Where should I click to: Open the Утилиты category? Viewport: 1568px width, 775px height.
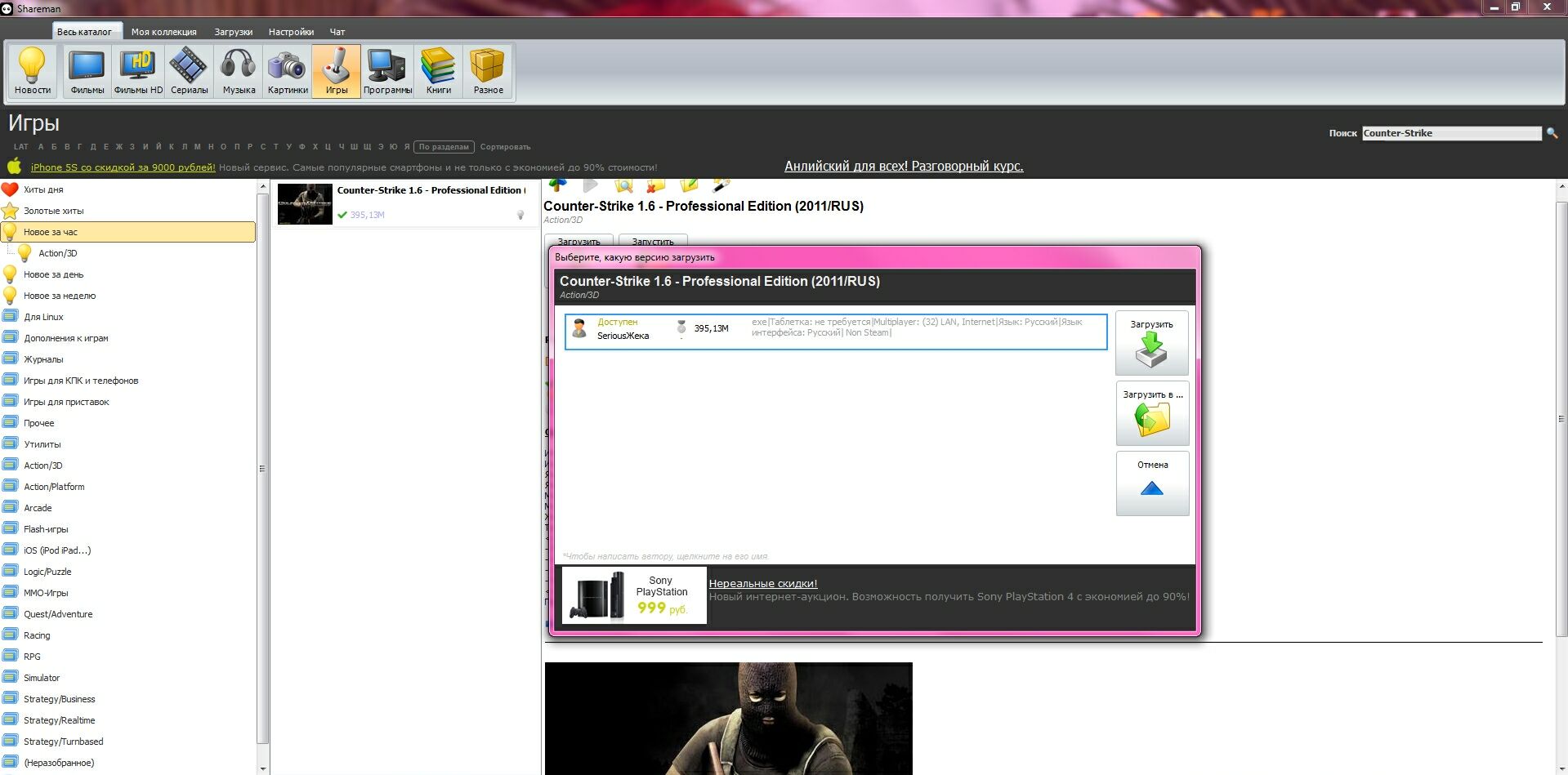[x=42, y=444]
